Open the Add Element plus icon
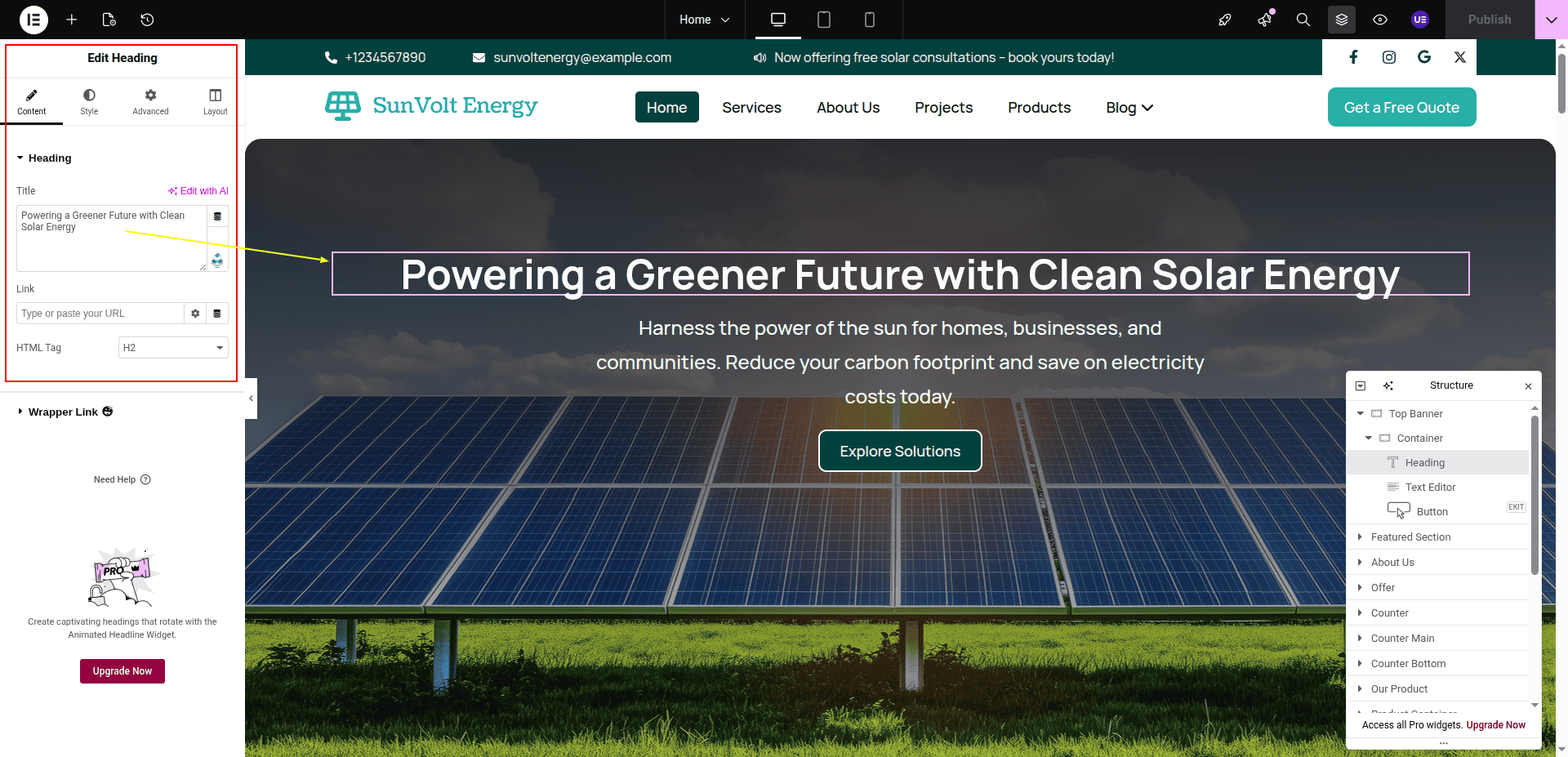 (x=72, y=20)
